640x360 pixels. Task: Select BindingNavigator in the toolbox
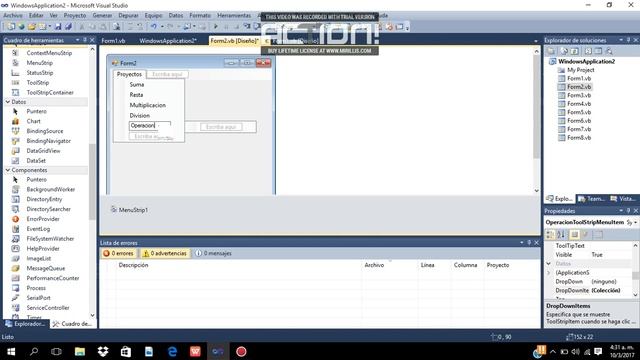49,141
